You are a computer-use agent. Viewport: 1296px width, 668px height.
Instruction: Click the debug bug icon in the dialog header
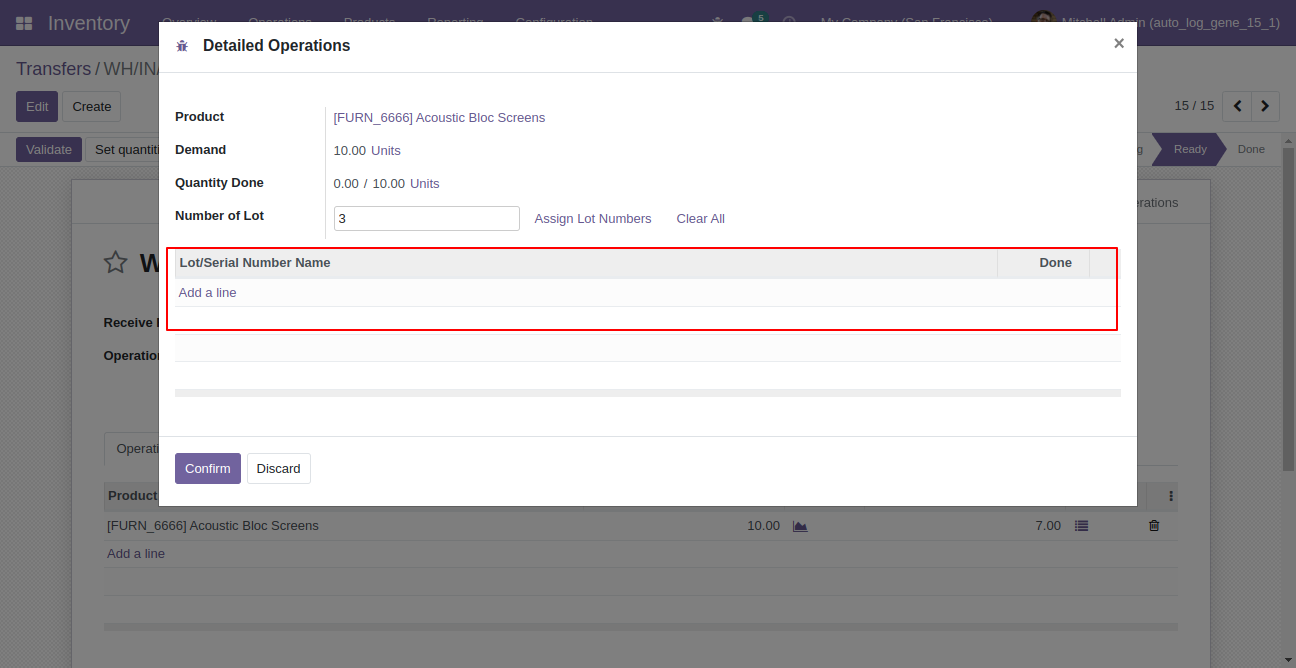[182, 46]
